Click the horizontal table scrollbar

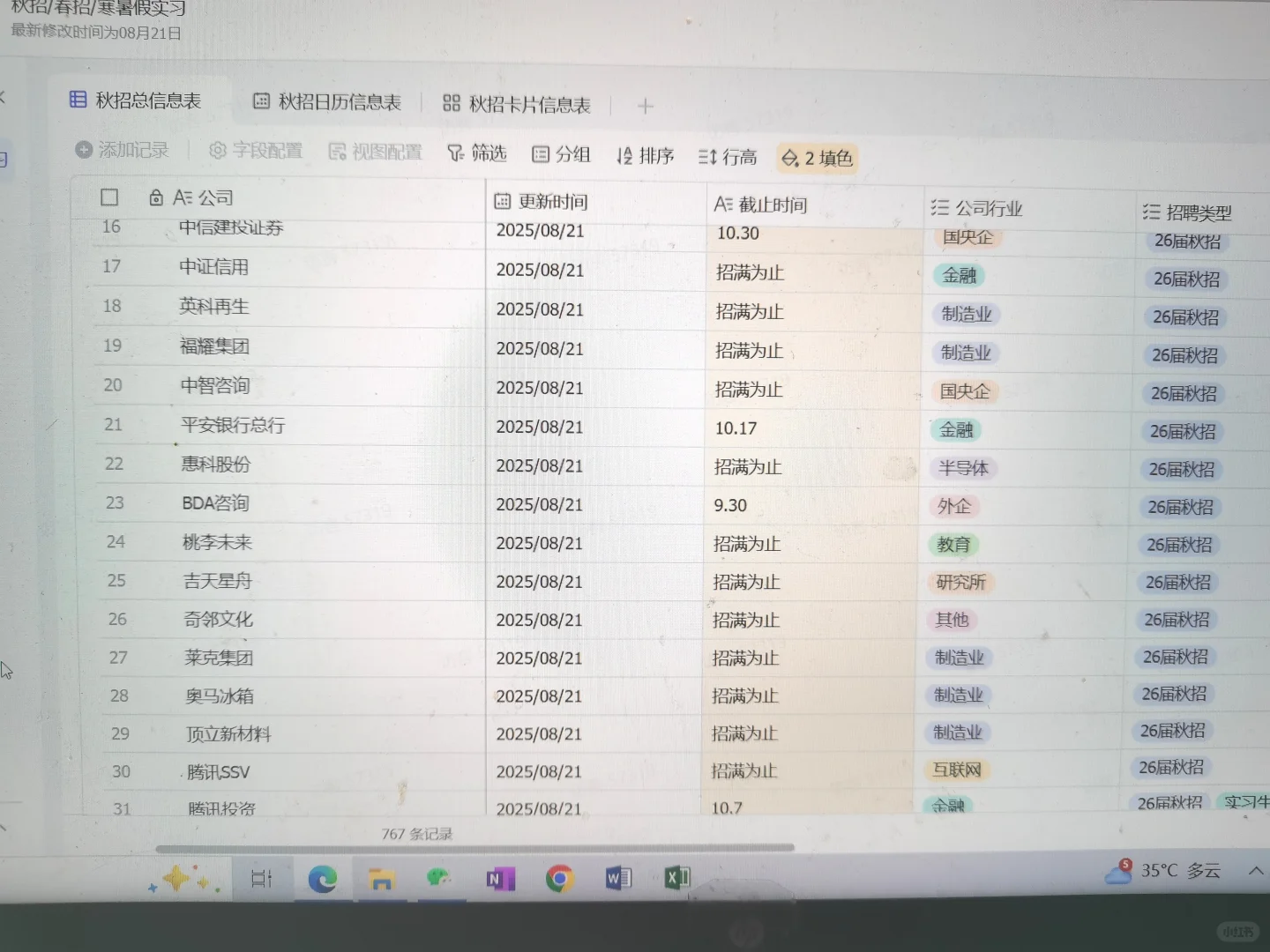474,848
